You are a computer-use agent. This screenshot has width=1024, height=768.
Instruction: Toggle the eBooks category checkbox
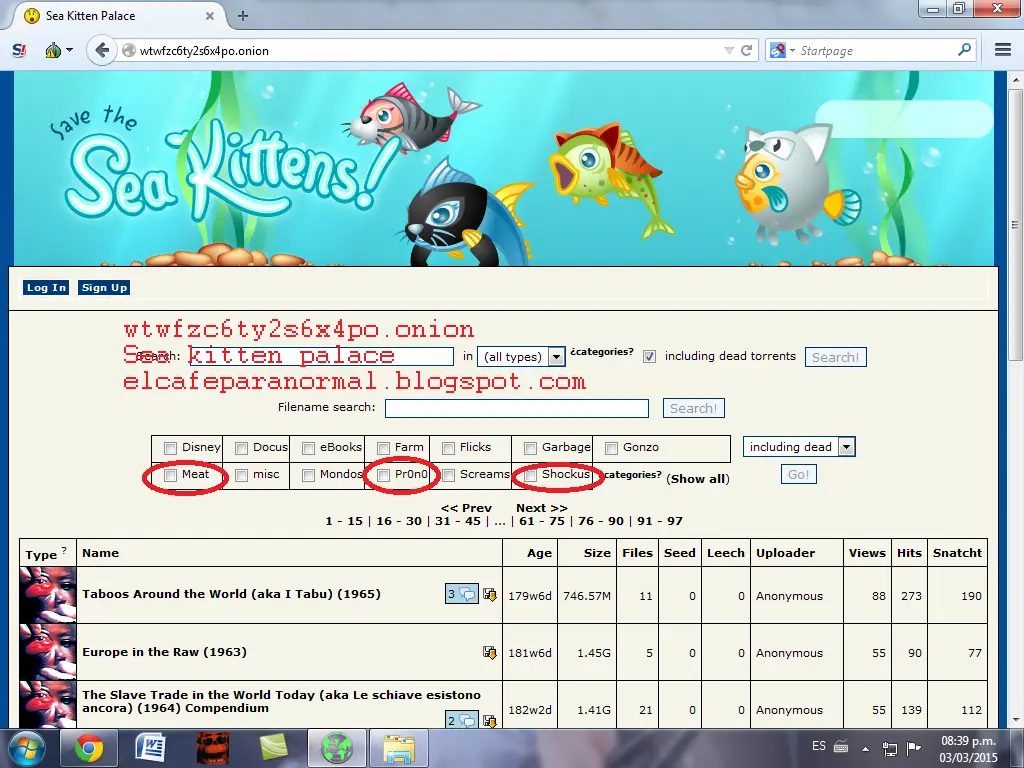308,448
